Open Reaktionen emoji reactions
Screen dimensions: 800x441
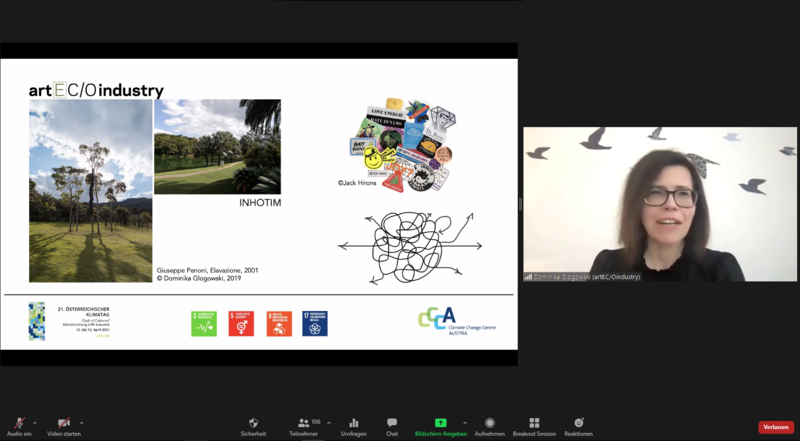(x=578, y=426)
